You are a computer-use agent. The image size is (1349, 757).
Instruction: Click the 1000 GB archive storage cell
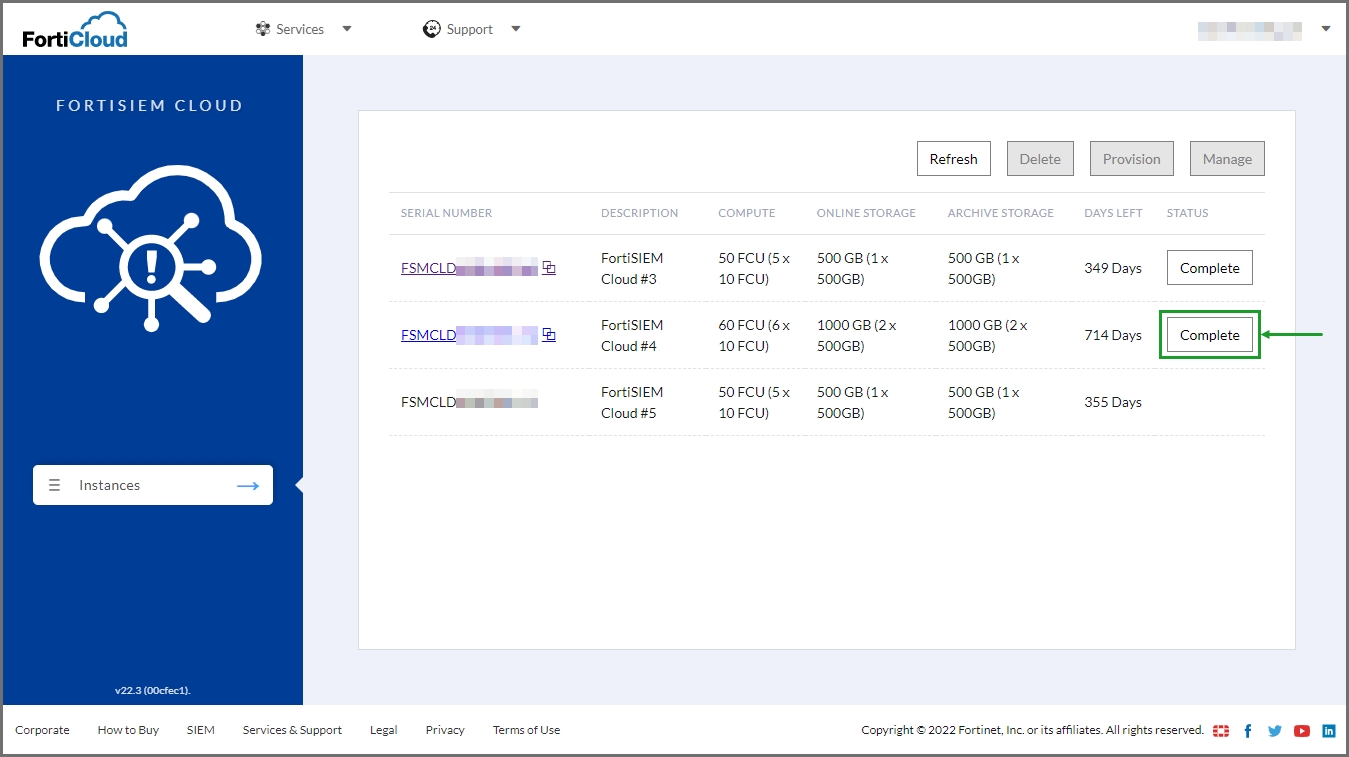pos(988,335)
